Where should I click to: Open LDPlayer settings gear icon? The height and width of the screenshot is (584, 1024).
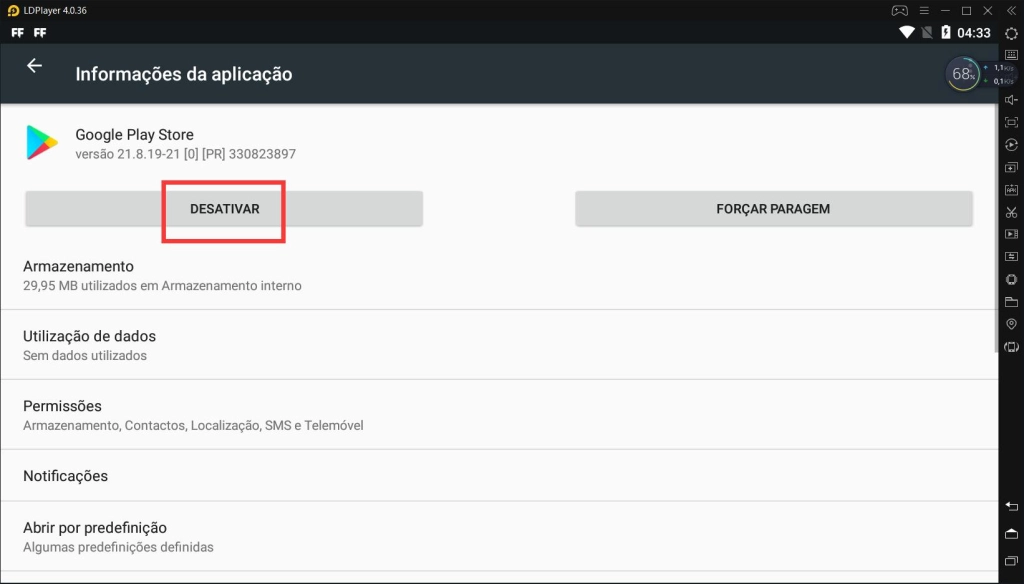(1011, 33)
